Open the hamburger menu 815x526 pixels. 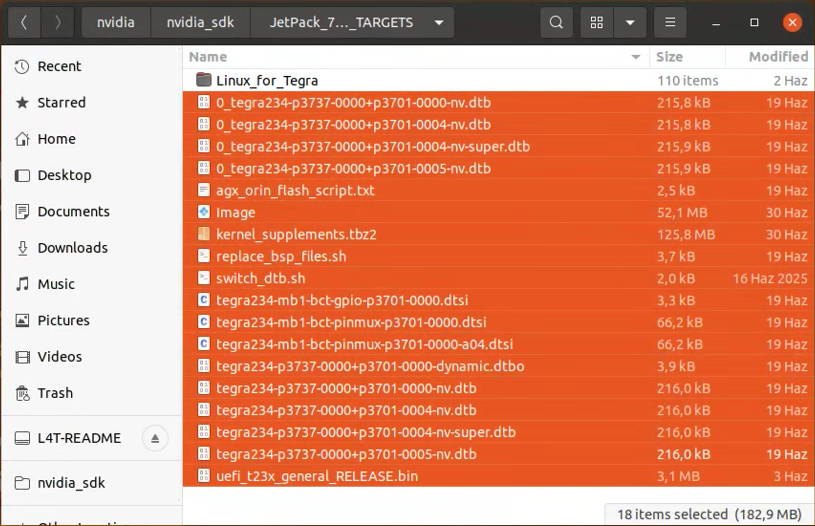coord(670,22)
